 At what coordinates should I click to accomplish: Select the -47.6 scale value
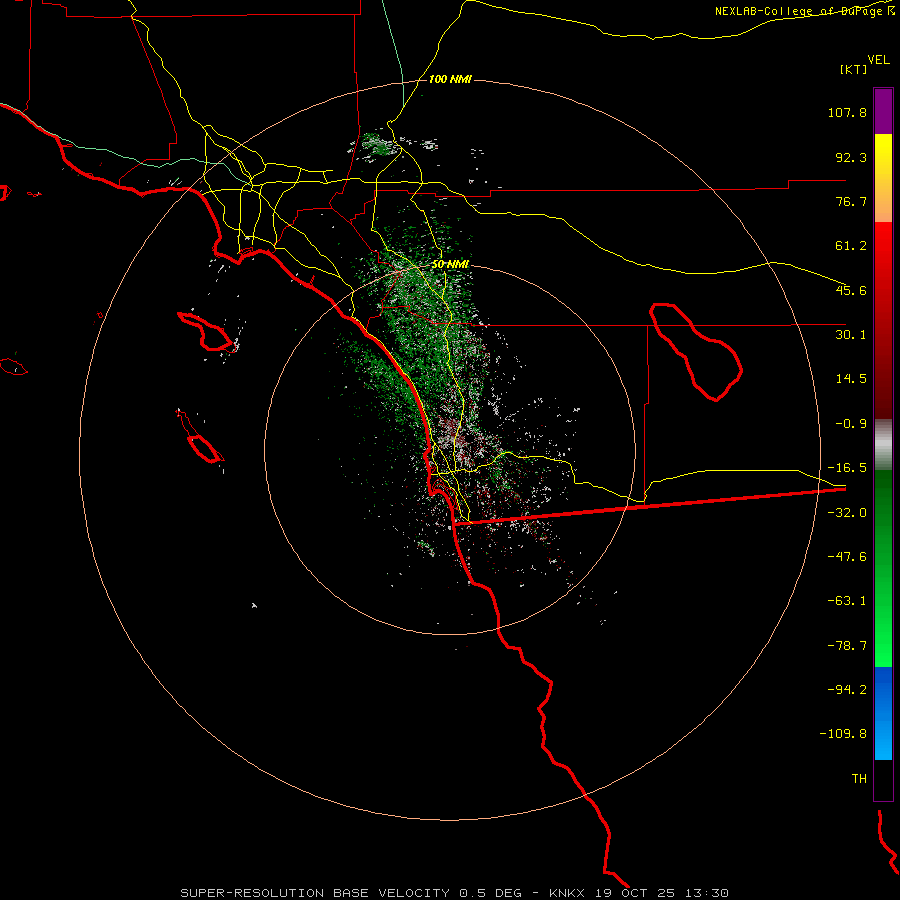point(847,557)
